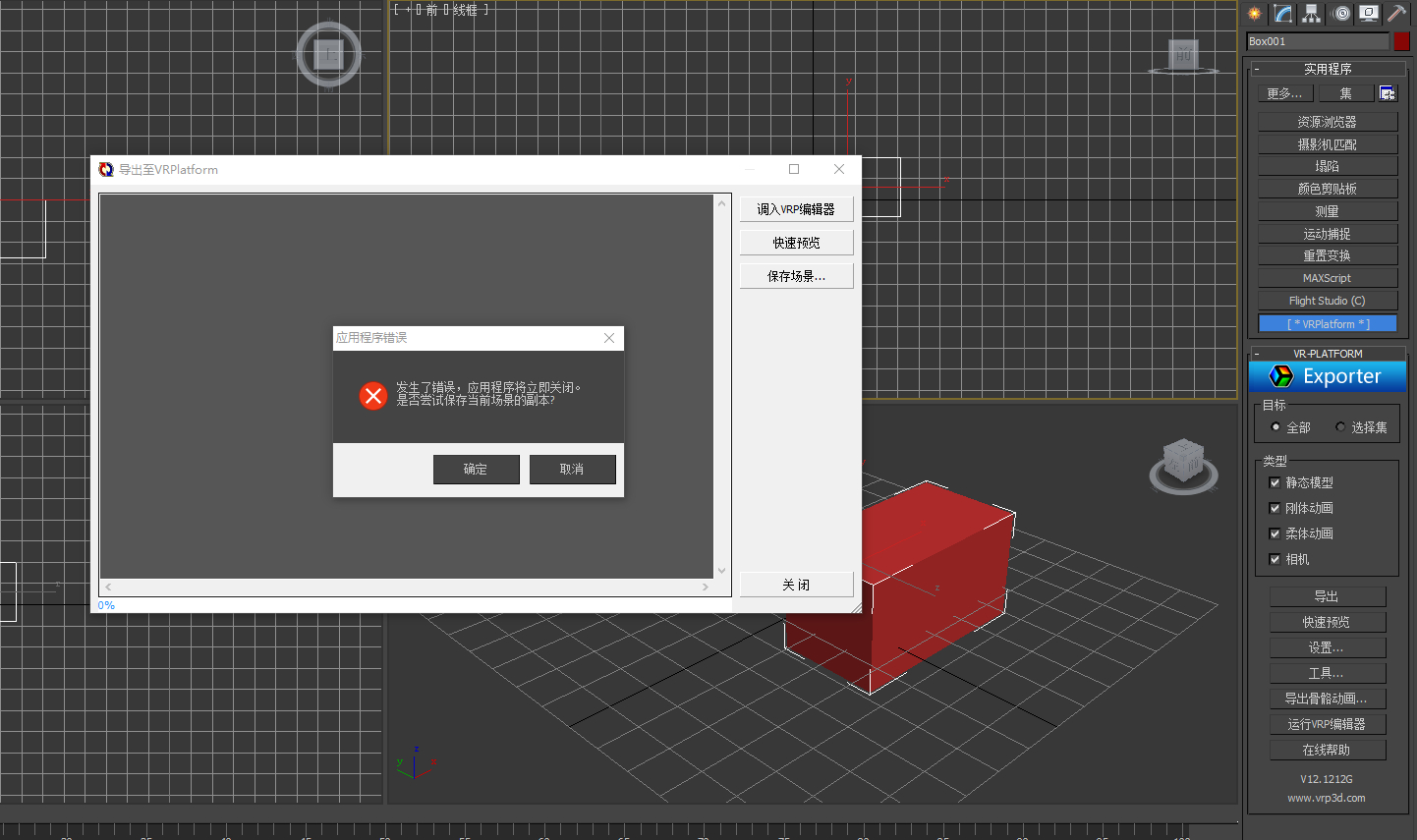This screenshot has height=840, width=1417.
Task: Collapse the VR-PLATFORM rollout
Action: click(x=1328, y=354)
